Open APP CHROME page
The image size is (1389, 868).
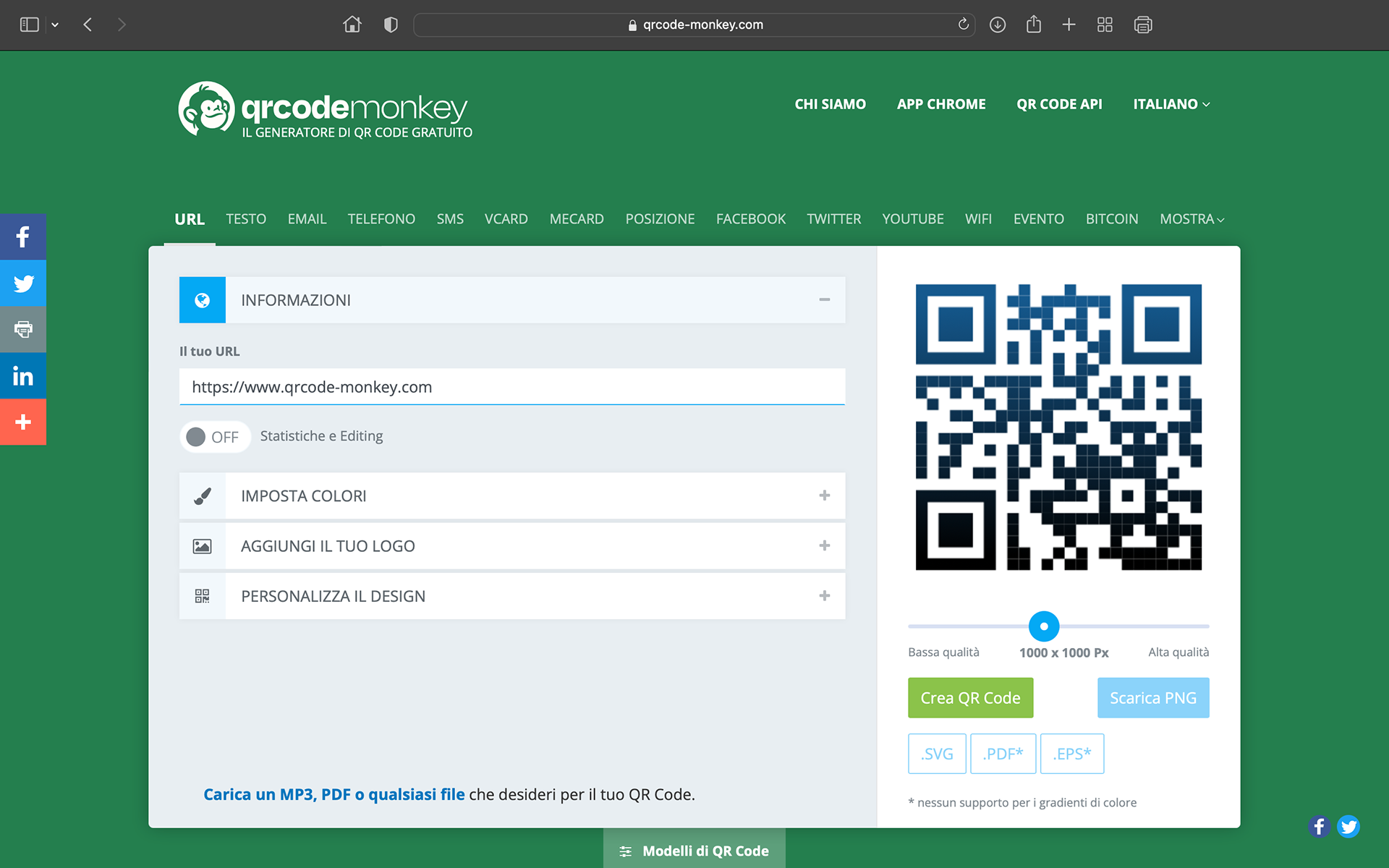[x=941, y=104]
